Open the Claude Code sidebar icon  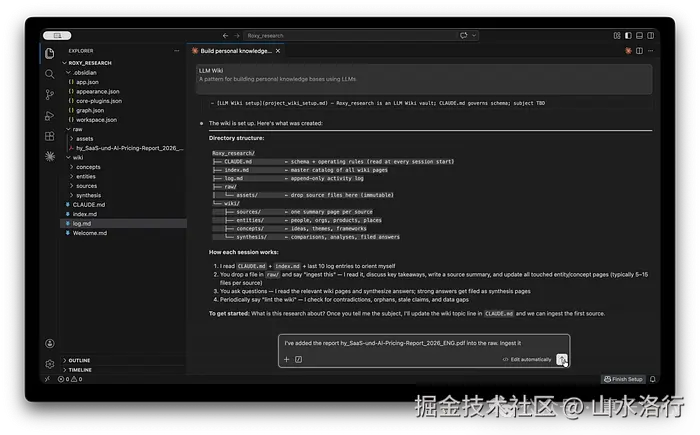point(50,156)
